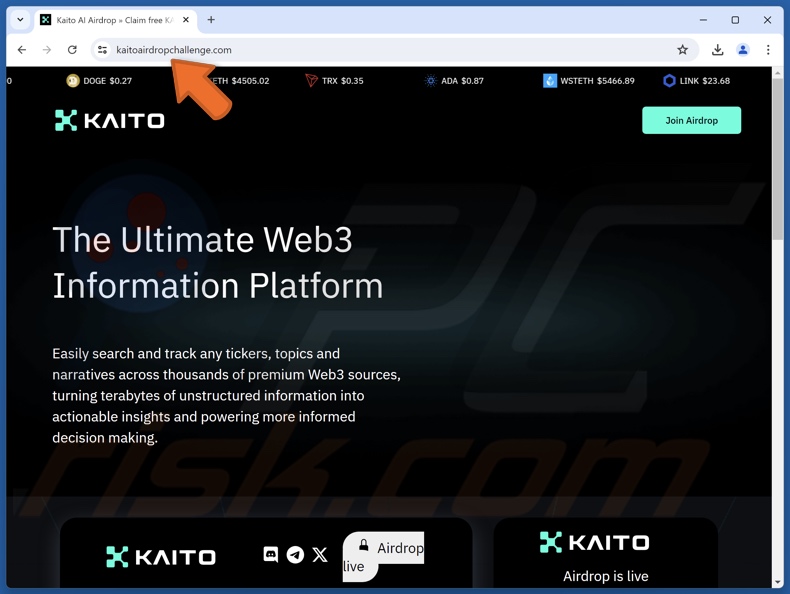
Task: Click the ADA Cardano ticker icon
Action: pyautogui.click(x=431, y=81)
